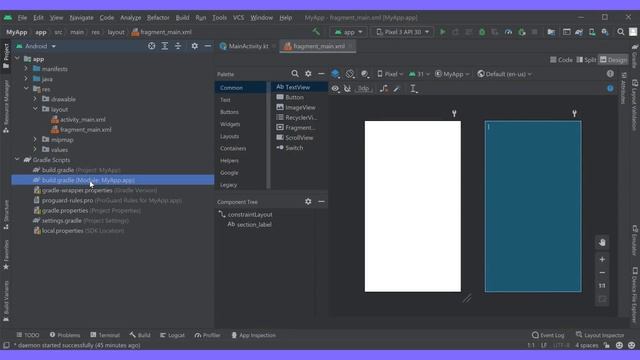The height and width of the screenshot is (360, 640).
Task: Open the Event Log
Action: coord(548,335)
